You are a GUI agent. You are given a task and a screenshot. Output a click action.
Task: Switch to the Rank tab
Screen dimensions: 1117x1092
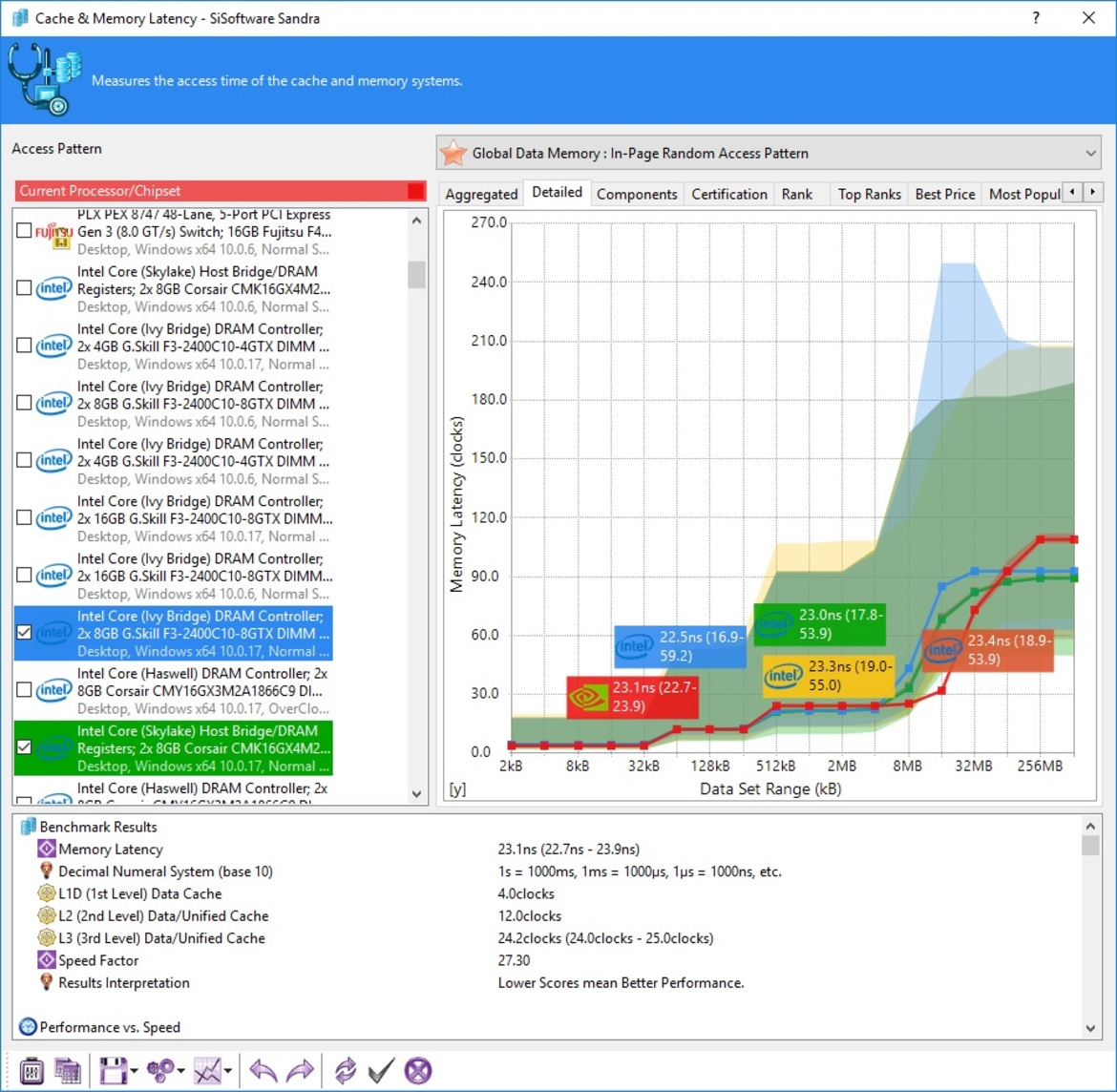(796, 194)
